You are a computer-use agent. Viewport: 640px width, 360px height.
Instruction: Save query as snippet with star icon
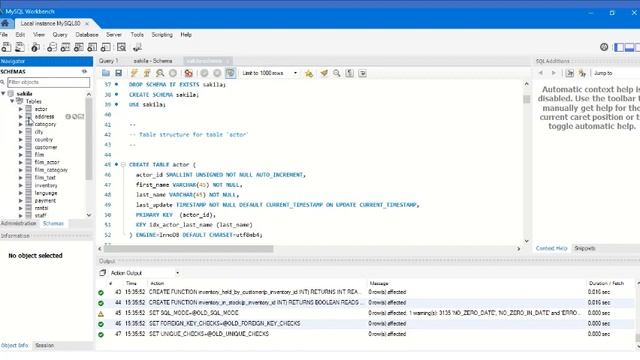coord(309,73)
